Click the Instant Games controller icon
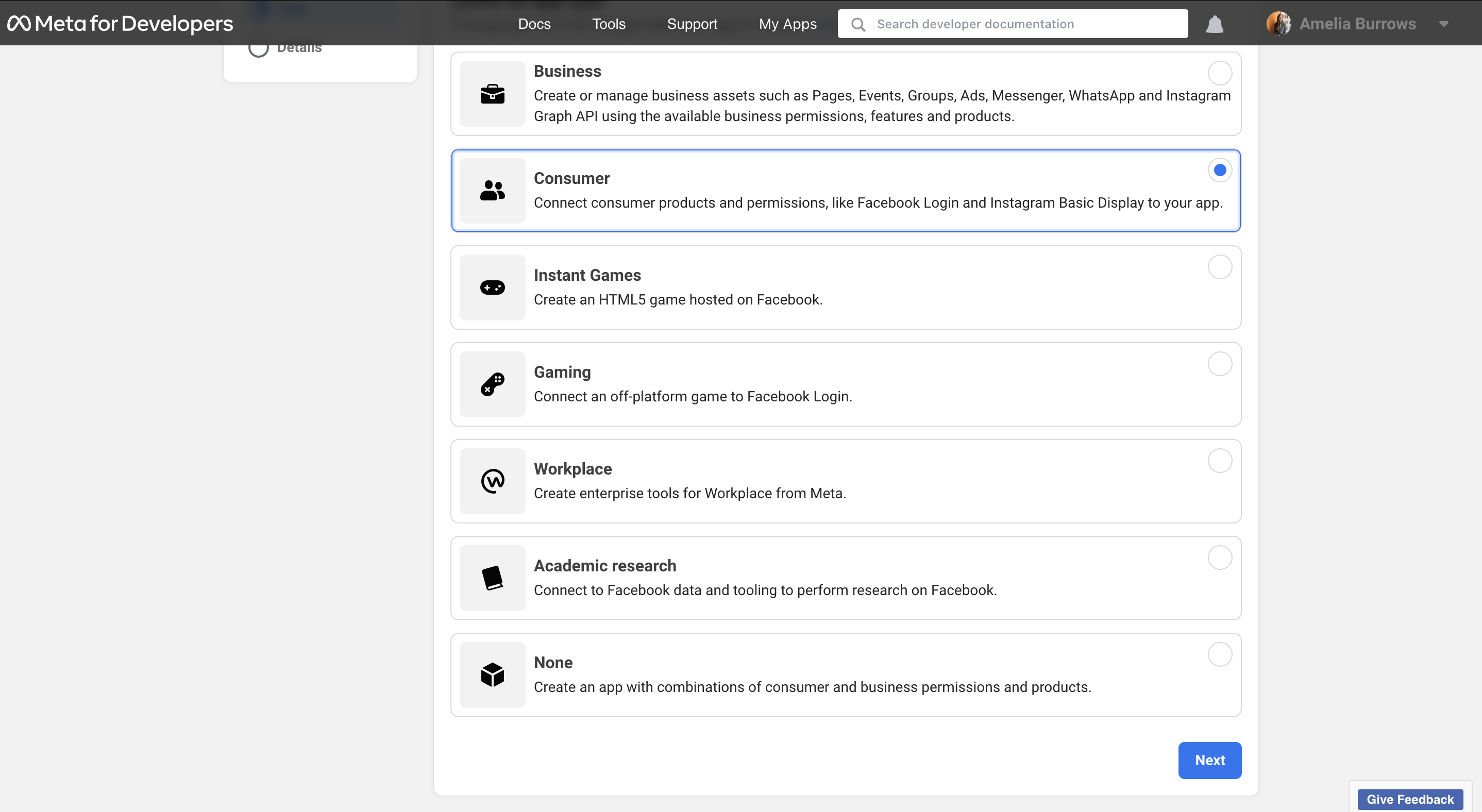 click(x=492, y=287)
